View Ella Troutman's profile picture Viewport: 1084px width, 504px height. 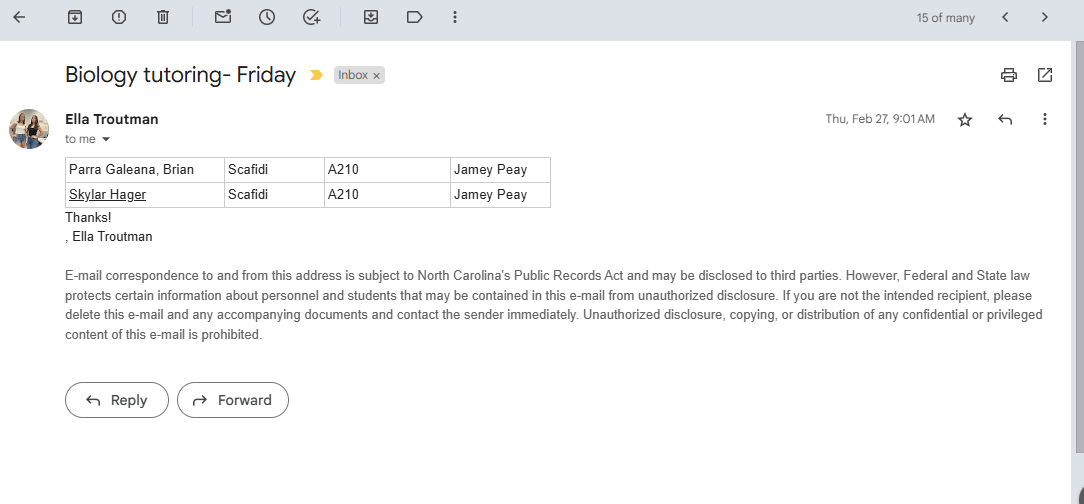click(x=29, y=129)
